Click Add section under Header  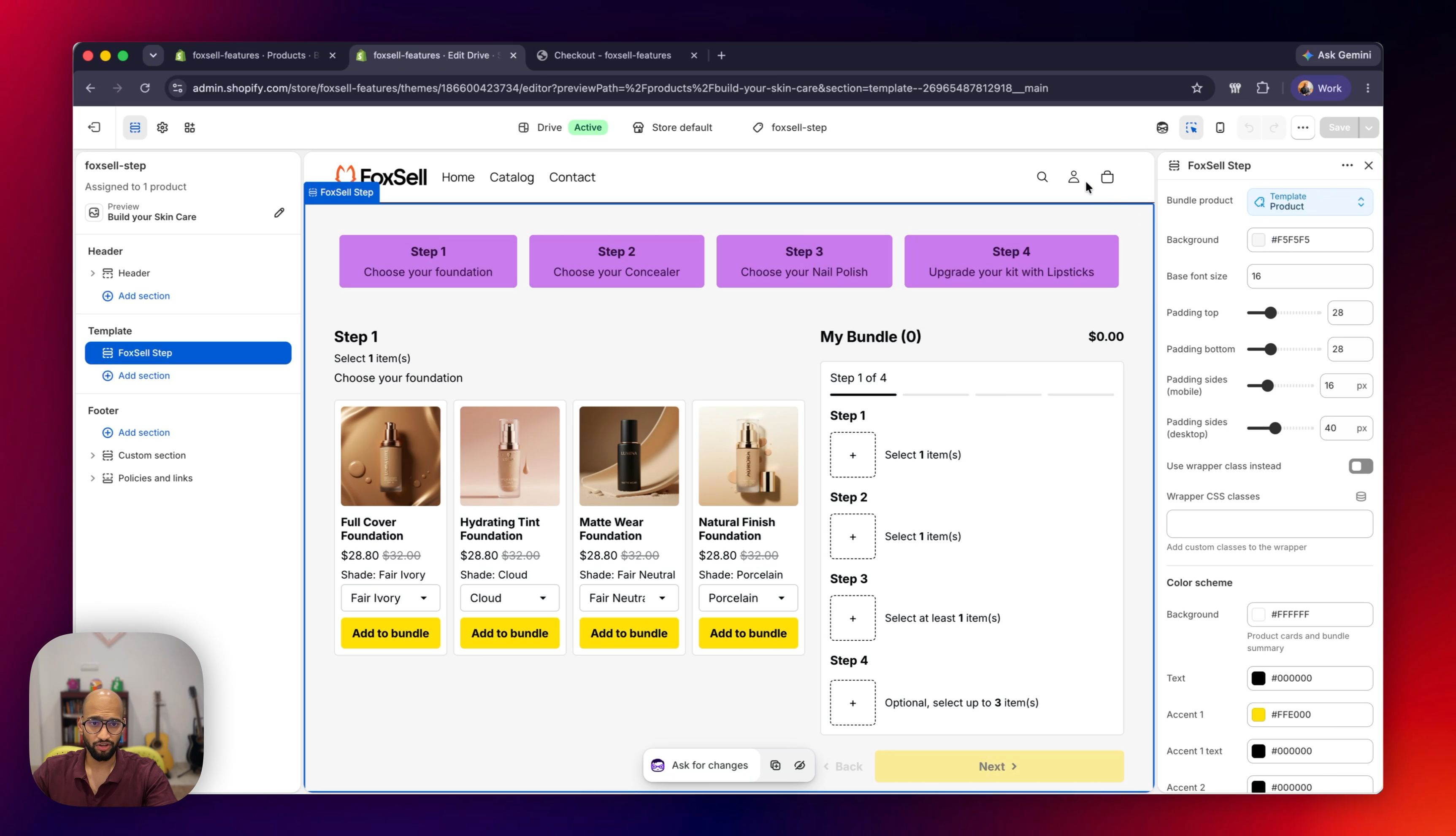[136, 296]
